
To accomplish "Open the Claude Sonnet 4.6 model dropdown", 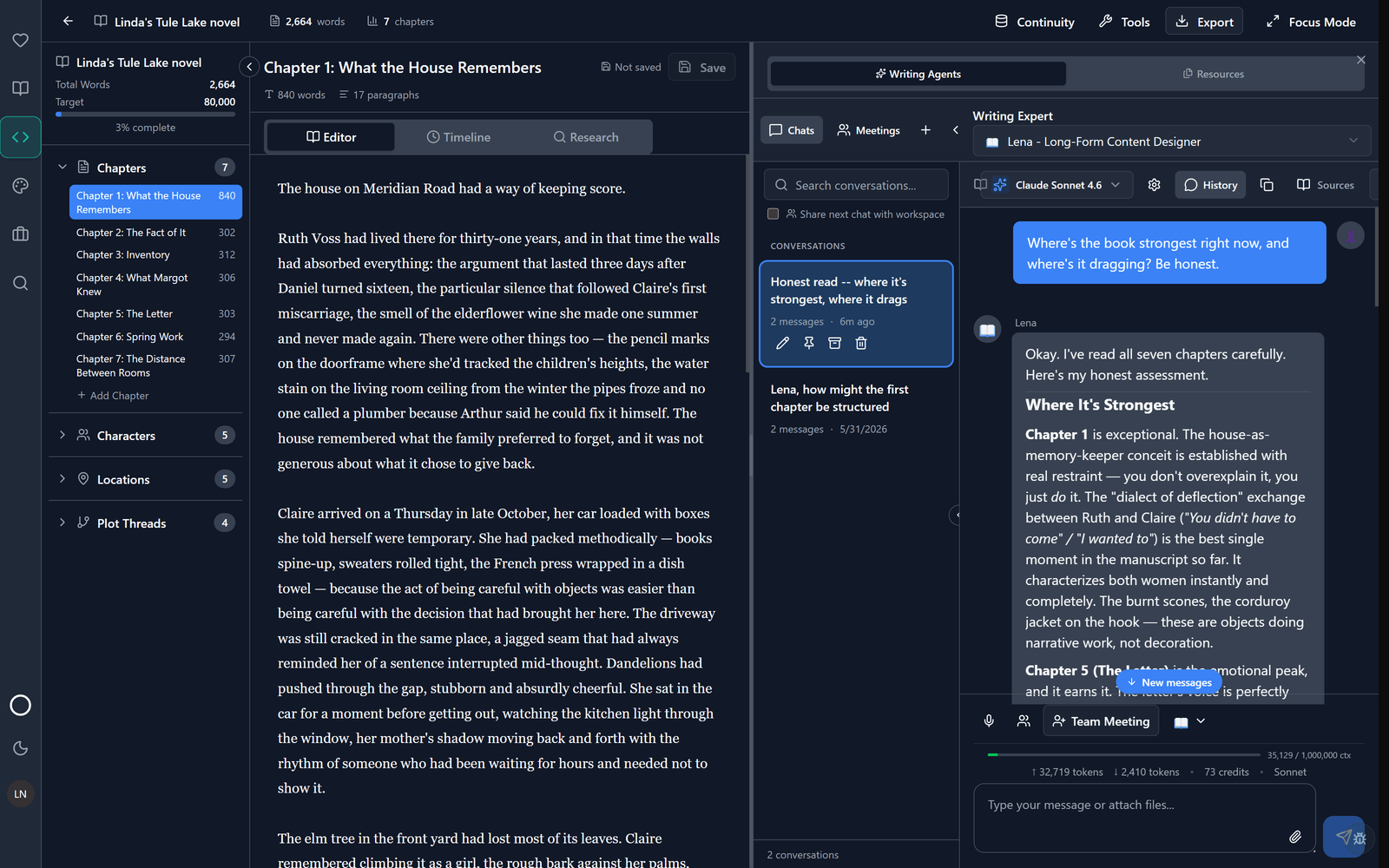I will (x=1057, y=185).
